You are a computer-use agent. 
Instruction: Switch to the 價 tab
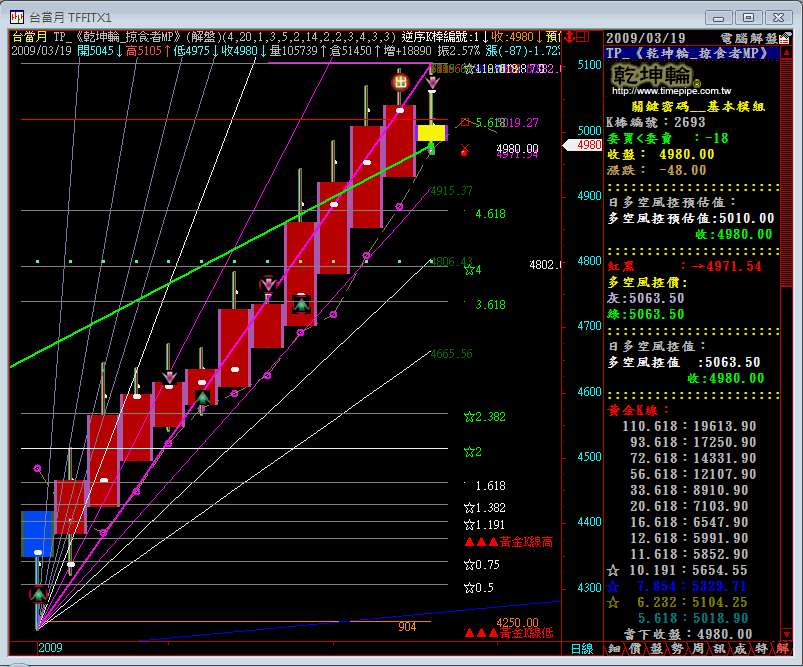point(635,649)
